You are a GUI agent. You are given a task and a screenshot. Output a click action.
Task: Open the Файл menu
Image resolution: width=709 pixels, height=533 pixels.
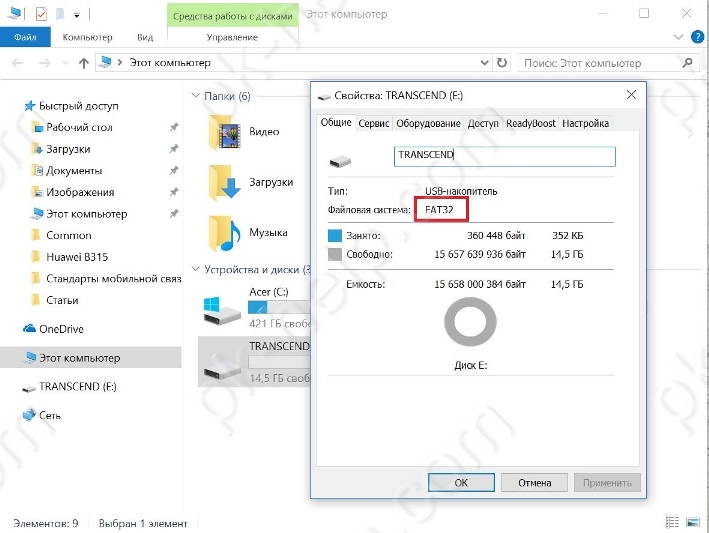[x=25, y=37]
